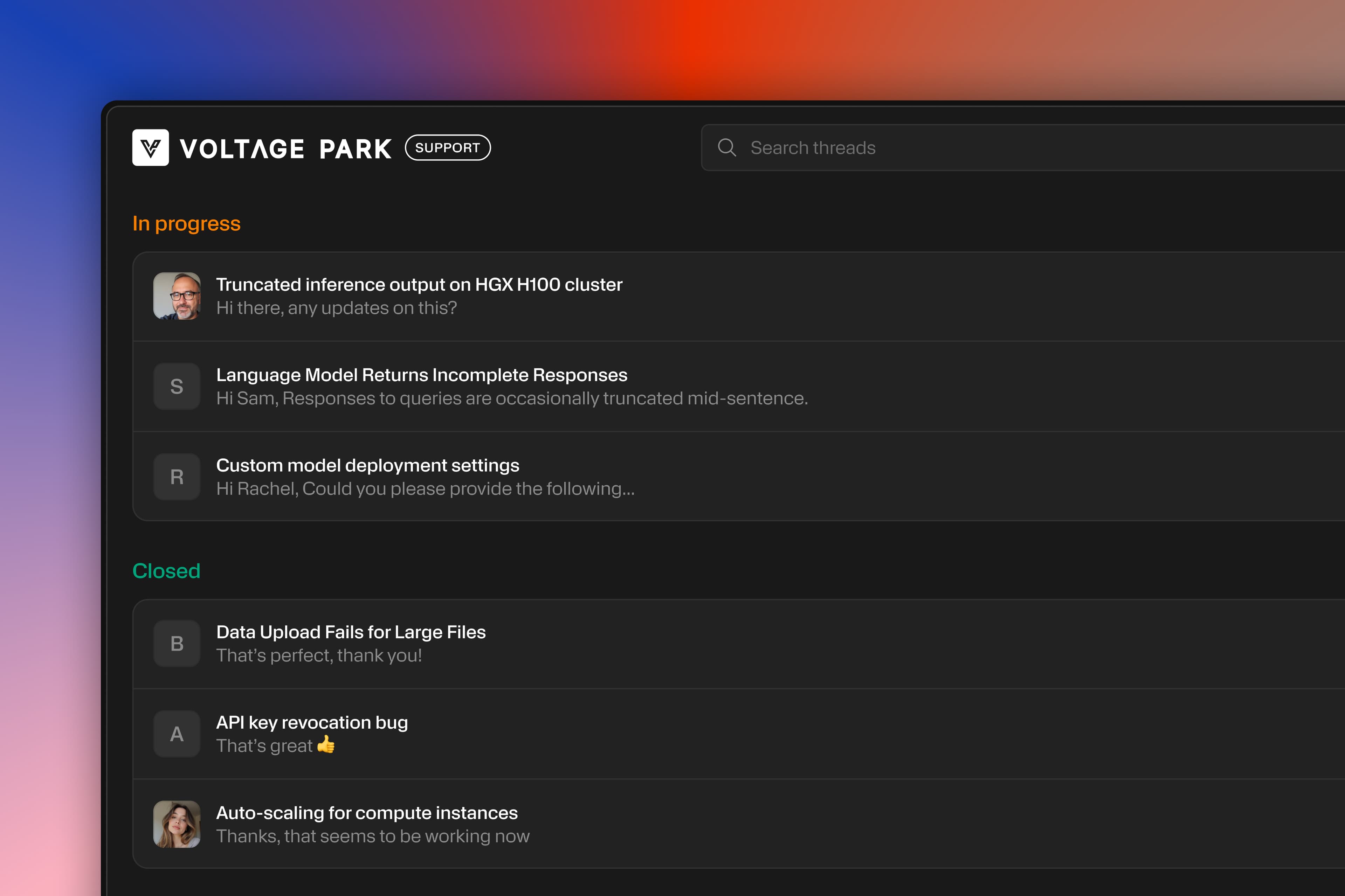Click the SUPPORT badge next to the logo
Screen dimensions: 1345x896
[448, 147]
